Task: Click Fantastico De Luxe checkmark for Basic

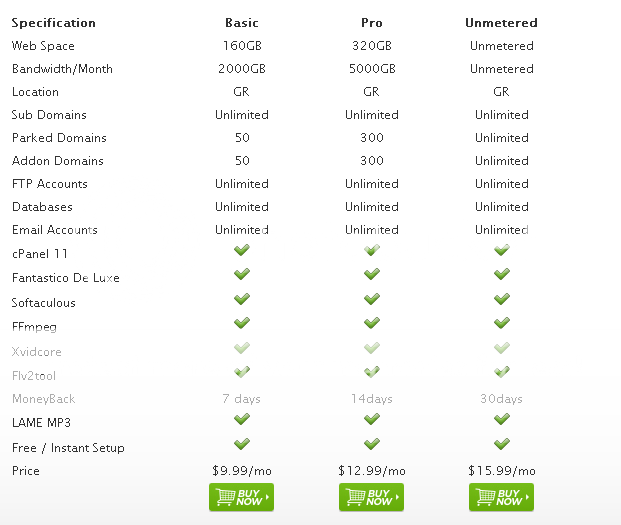Action: pyautogui.click(x=242, y=274)
